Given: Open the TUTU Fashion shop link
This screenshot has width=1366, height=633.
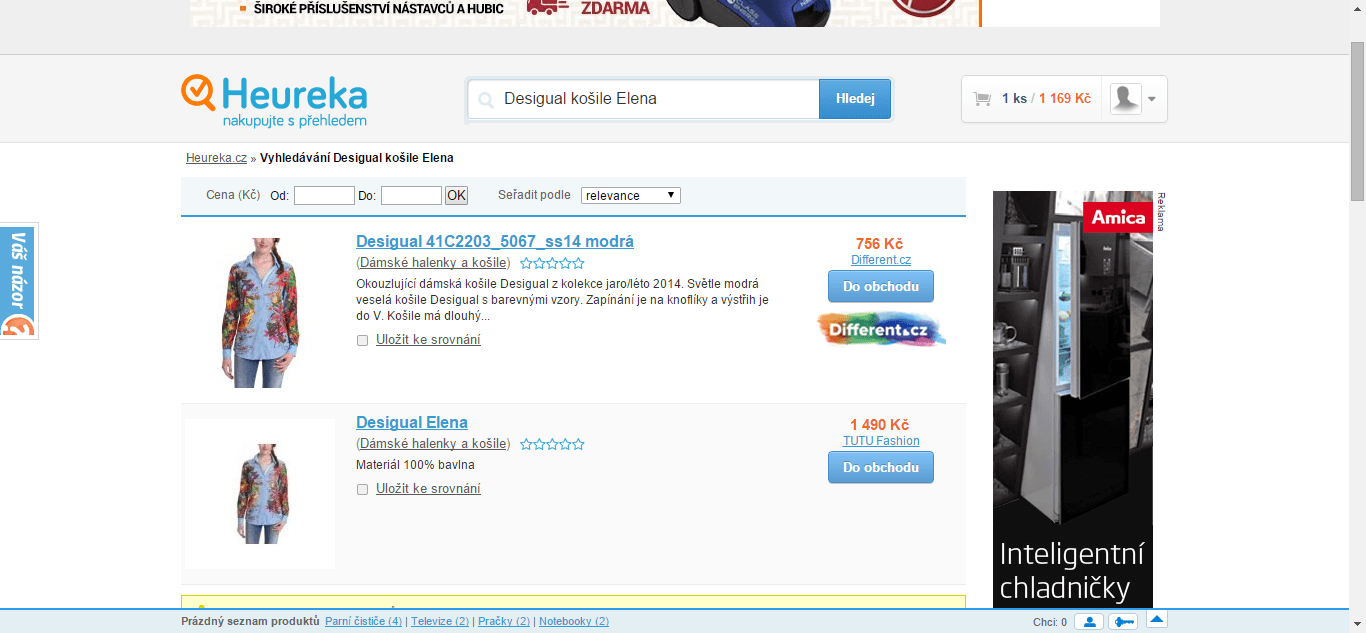Looking at the screenshot, I should 881,441.
